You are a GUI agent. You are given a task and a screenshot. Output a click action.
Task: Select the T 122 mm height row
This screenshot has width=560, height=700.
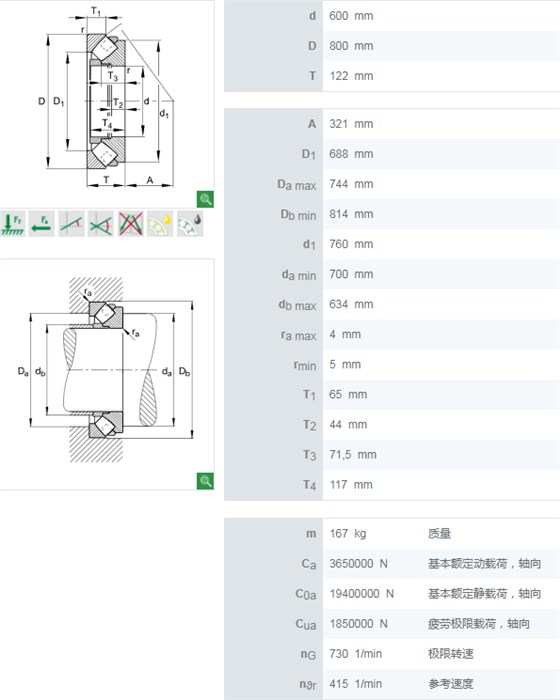point(392,76)
